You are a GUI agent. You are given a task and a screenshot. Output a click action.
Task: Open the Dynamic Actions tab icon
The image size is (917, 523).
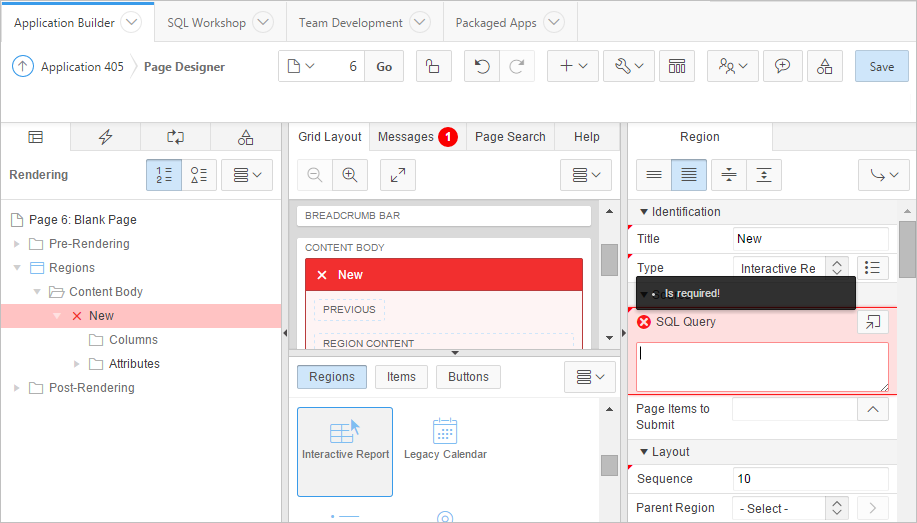(x=105, y=137)
